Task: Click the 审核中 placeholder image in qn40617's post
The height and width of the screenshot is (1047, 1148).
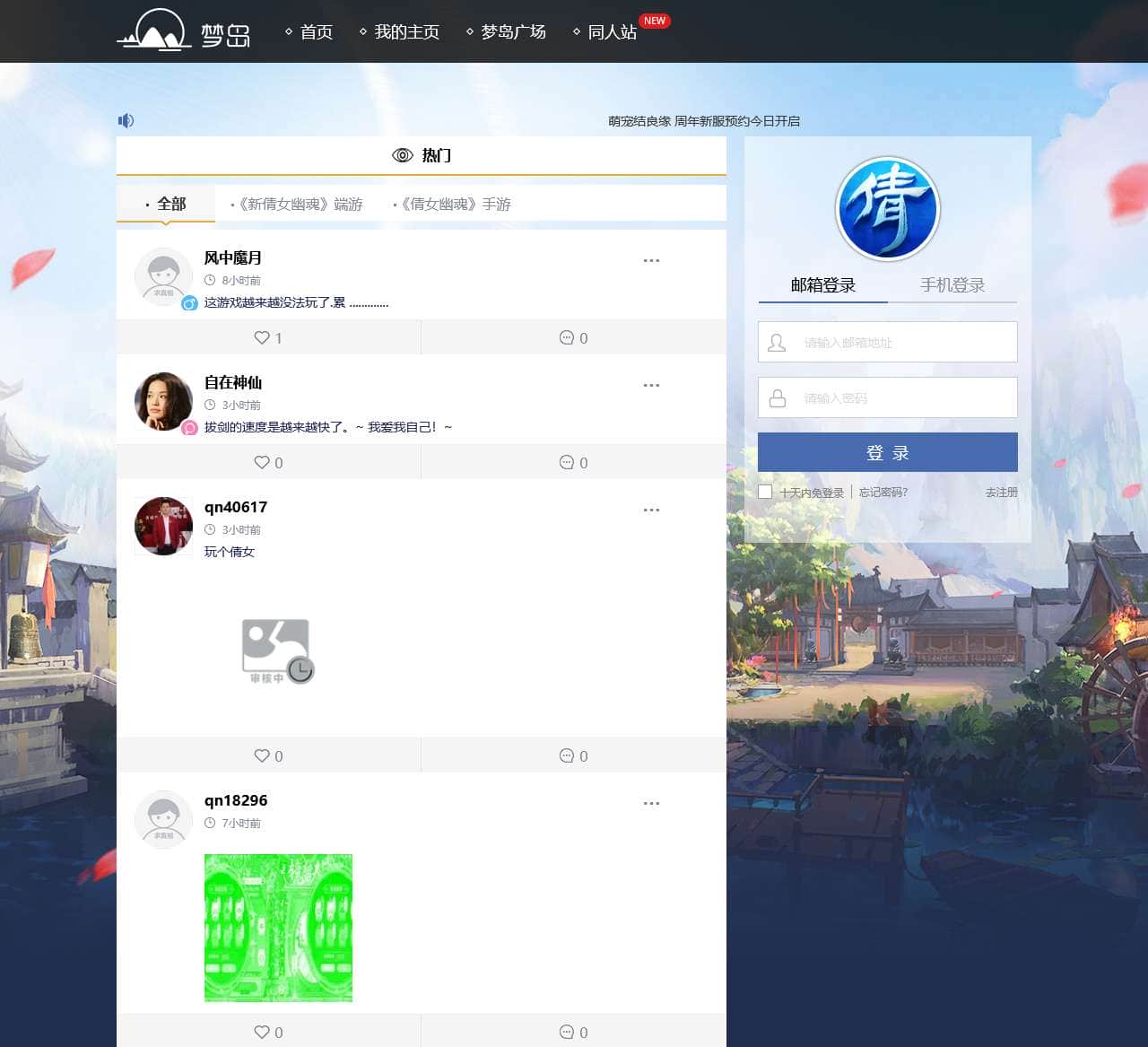Action: [x=278, y=650]
